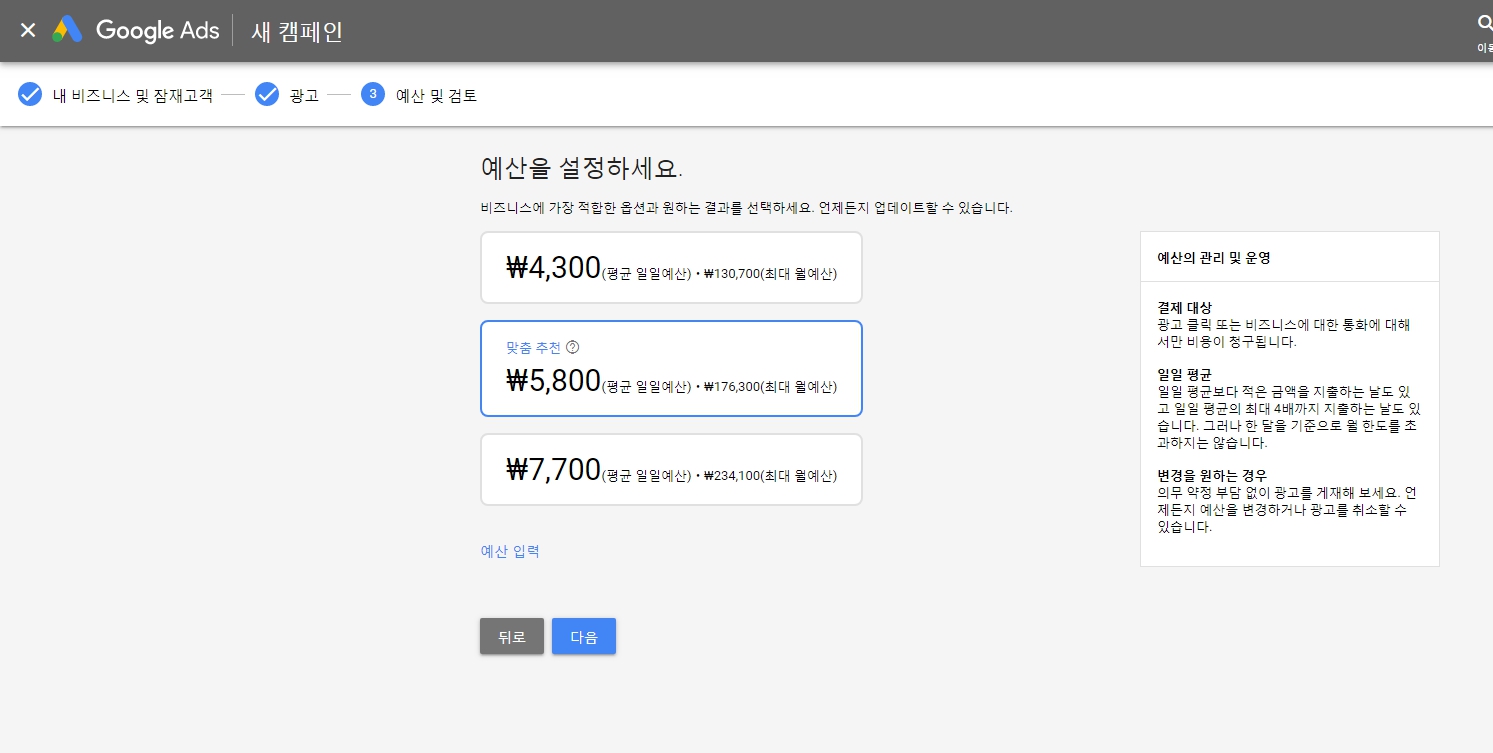Click the step 3 number circle icon
Screen dimensions: 1493x753
(x=373, y=95)
